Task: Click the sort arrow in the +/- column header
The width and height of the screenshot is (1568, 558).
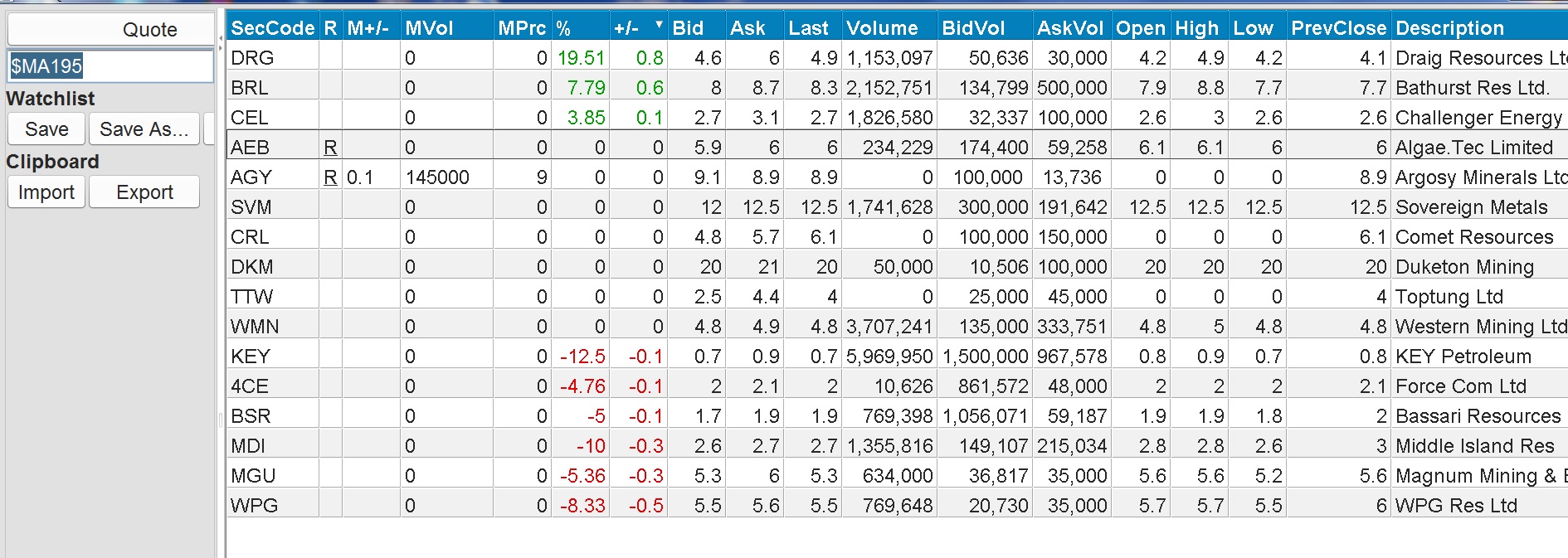Action: click(659, 24)
